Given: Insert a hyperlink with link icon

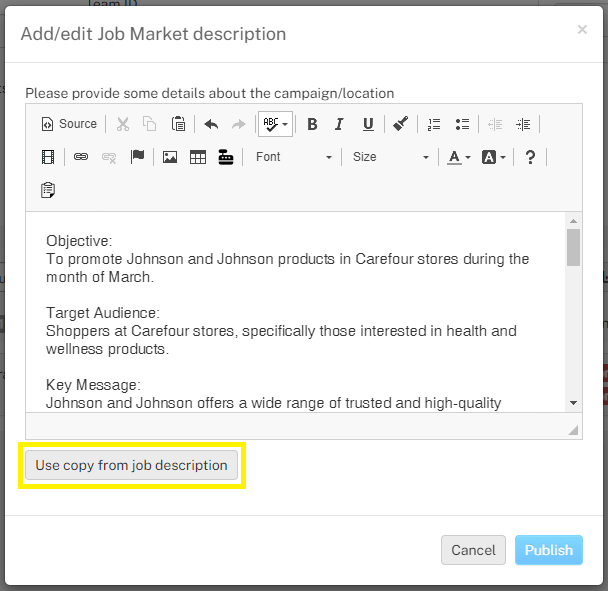Looking at the screenshot, I should [81, 157].
